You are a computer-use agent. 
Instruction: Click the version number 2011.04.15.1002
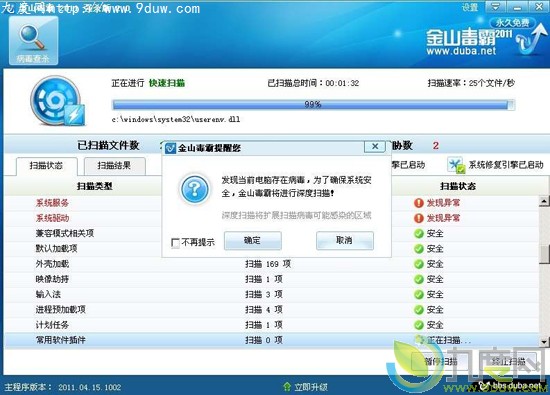tap(90, 387)
